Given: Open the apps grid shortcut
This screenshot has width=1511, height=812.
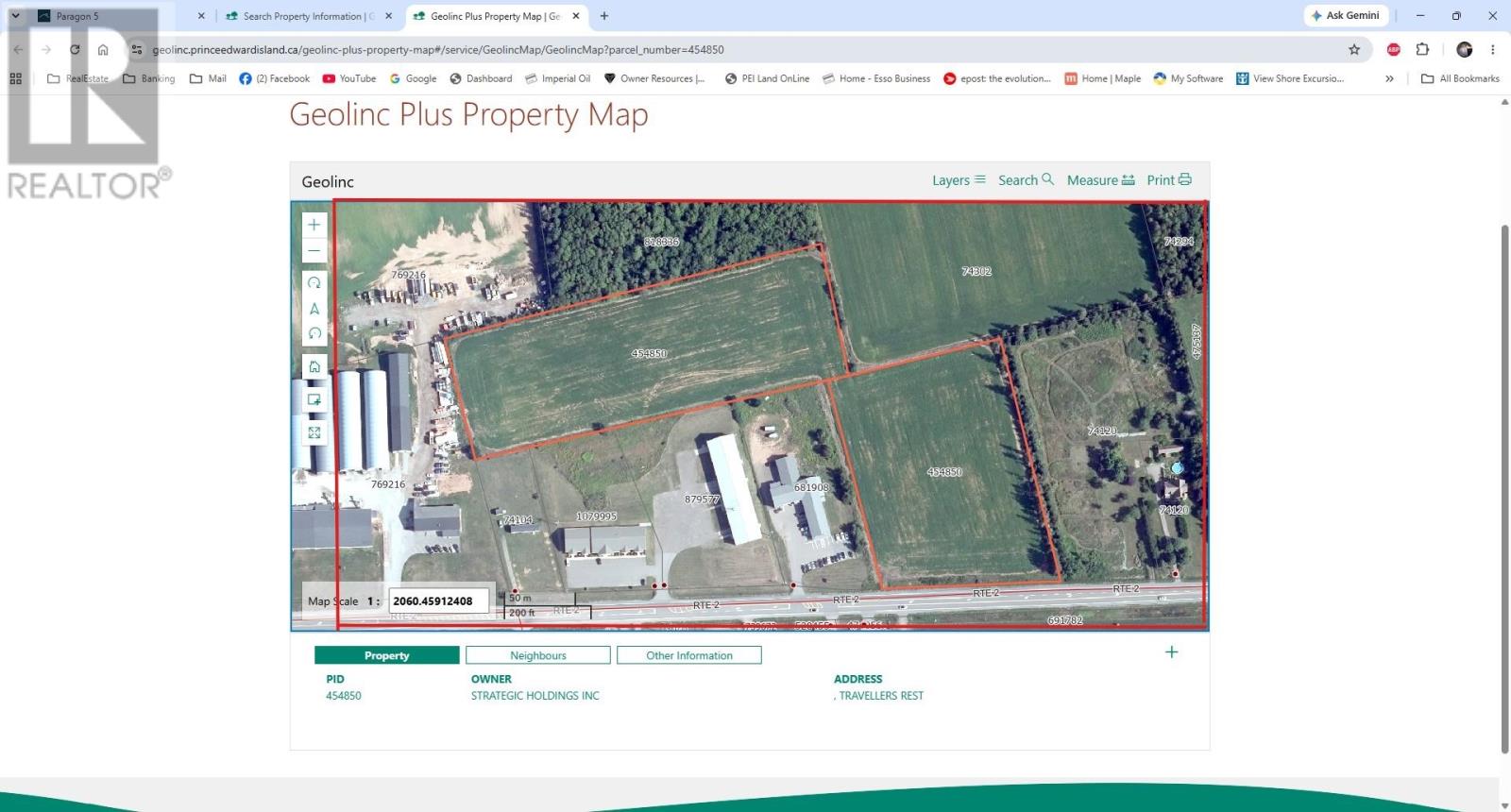Looking at the screenshot, I should pos(16,78).
